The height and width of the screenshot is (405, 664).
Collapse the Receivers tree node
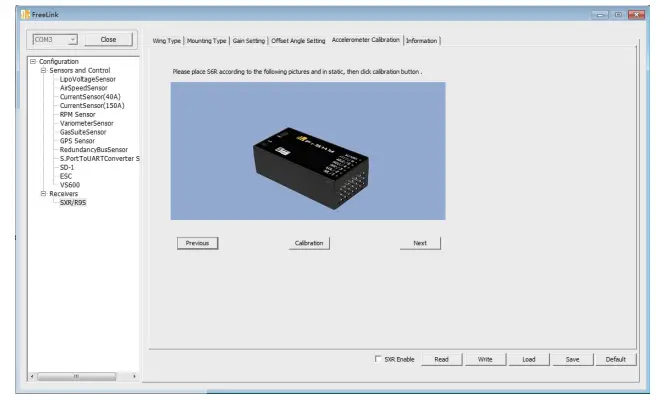43,194
